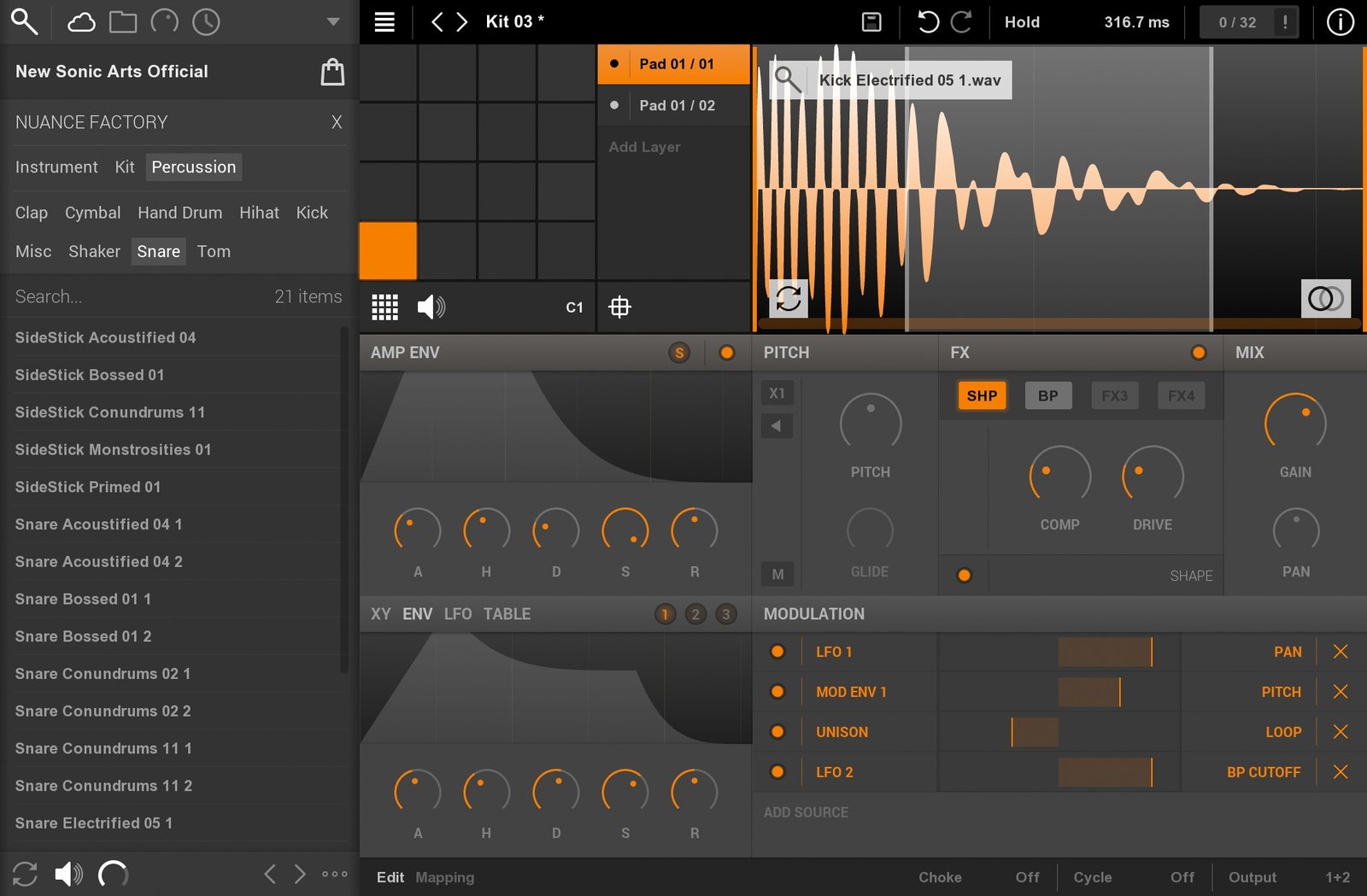The width and height of the screenshot is (1367, 896).
Task: Toggle pad audition speaker icon
Action: 431,307
